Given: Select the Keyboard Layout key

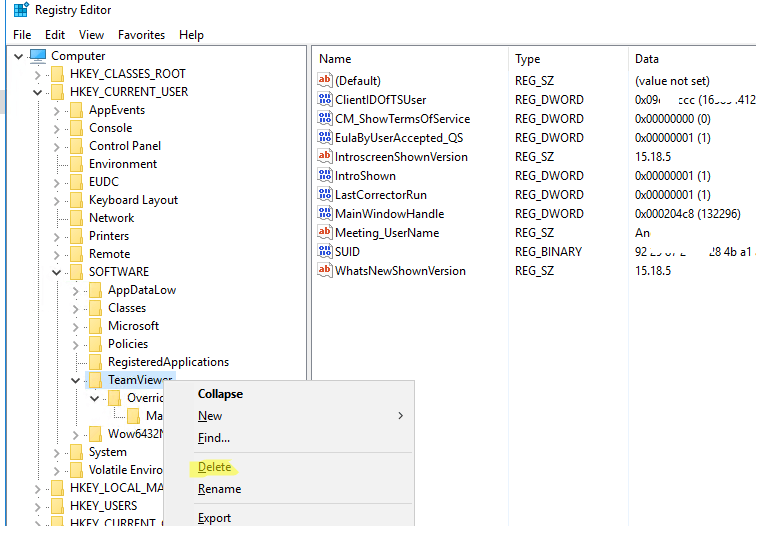Looking at the screenshot, I should [x=133, y=200].
